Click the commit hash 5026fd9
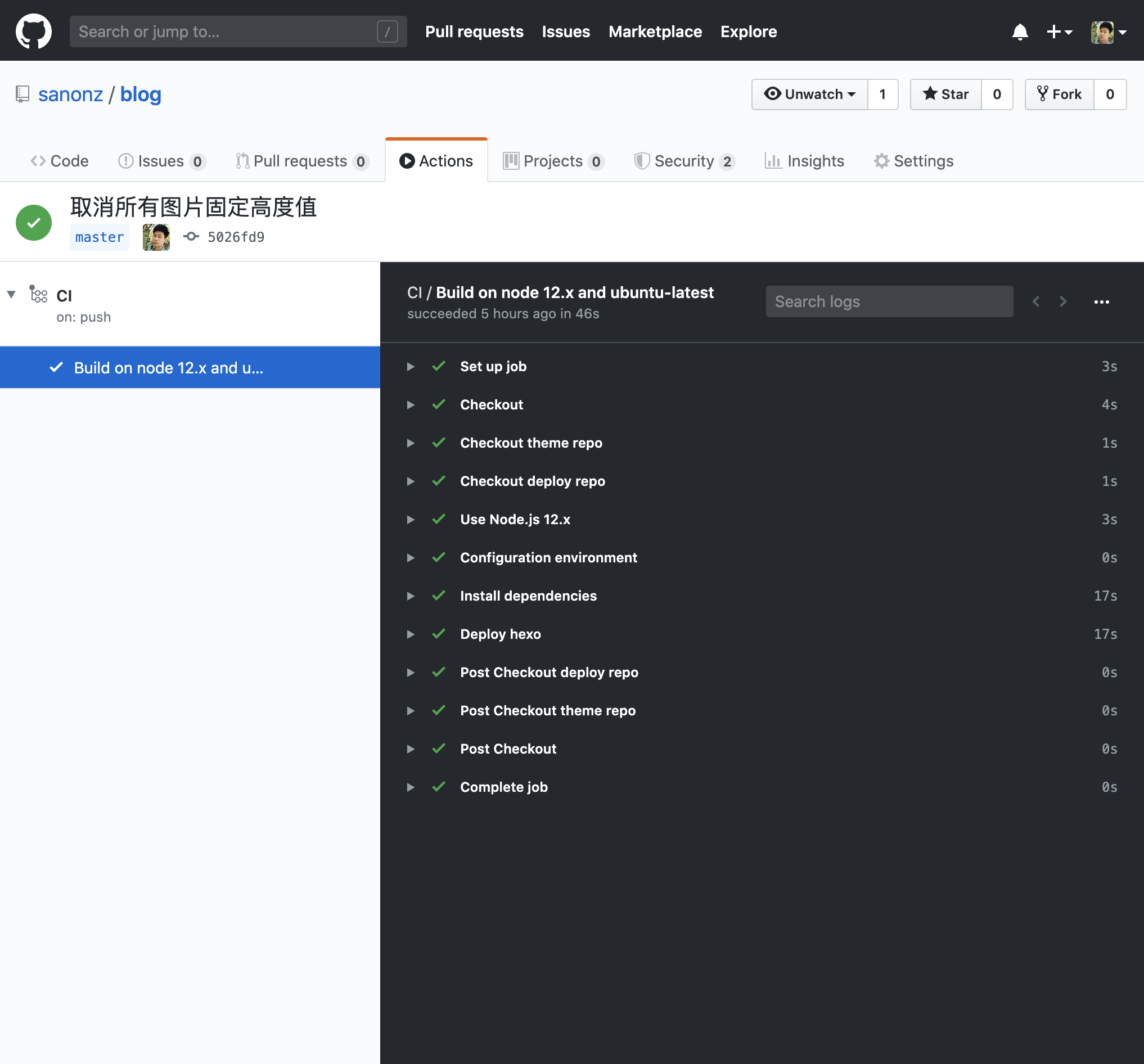 tap(235, 237)
